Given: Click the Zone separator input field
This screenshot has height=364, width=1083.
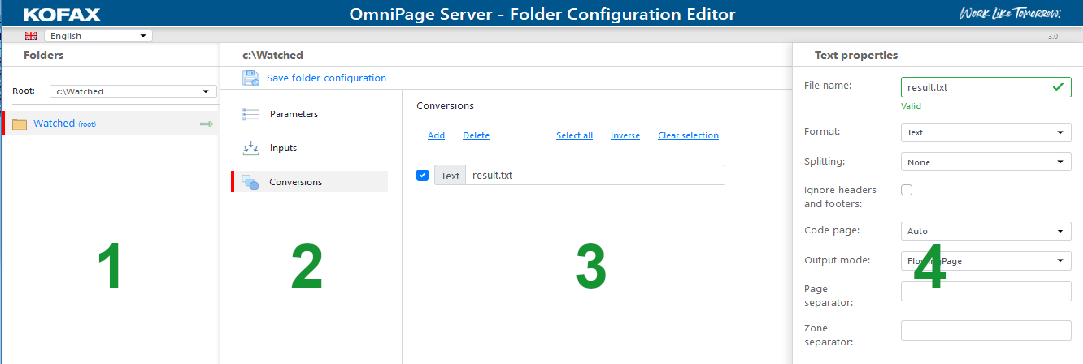Looking at the screenshot, I should point(986,330).
